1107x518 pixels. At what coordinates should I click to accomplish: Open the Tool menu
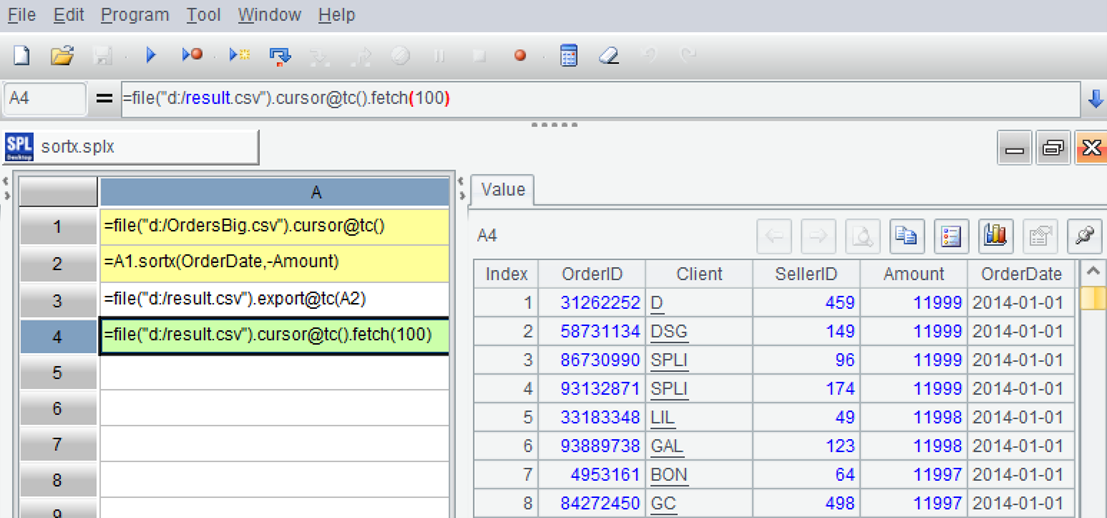[x=204, y=15]
